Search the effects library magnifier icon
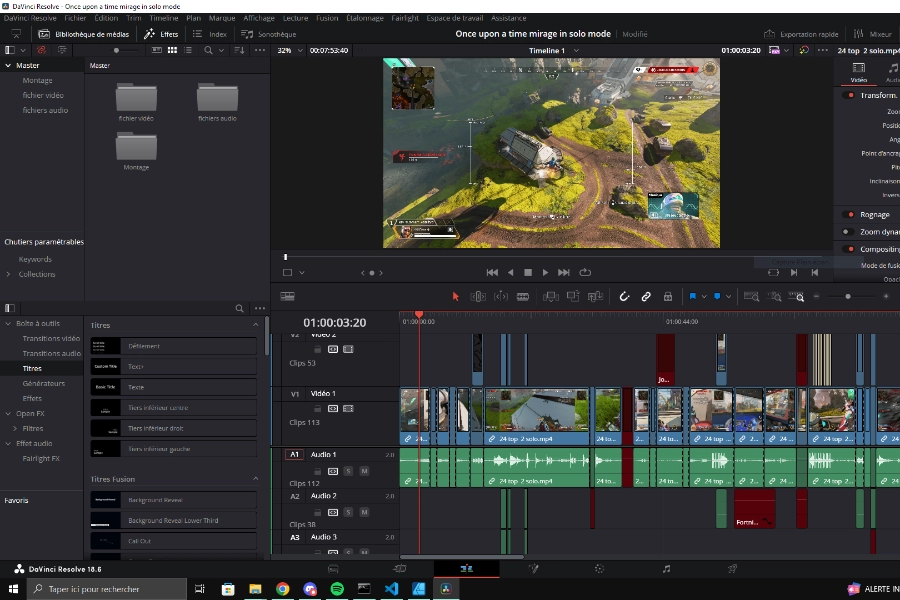900x600 pixels. point(239,308)
